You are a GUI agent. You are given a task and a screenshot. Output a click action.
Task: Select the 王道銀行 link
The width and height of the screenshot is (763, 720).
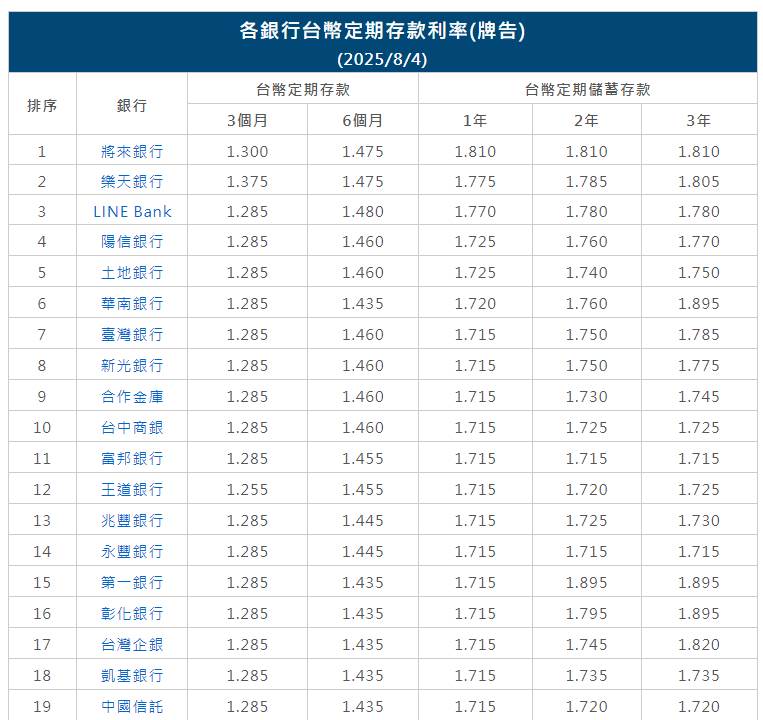[132, 490]
